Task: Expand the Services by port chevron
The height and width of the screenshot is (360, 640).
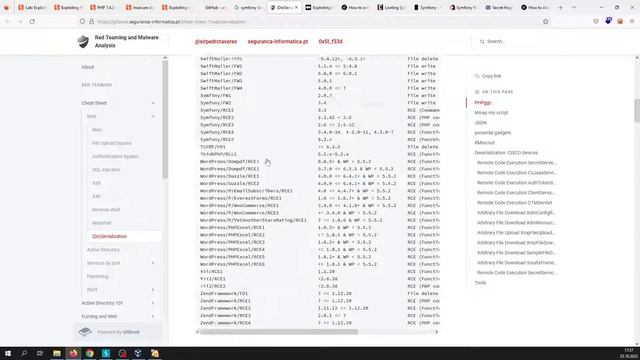Action: (153, 263)
